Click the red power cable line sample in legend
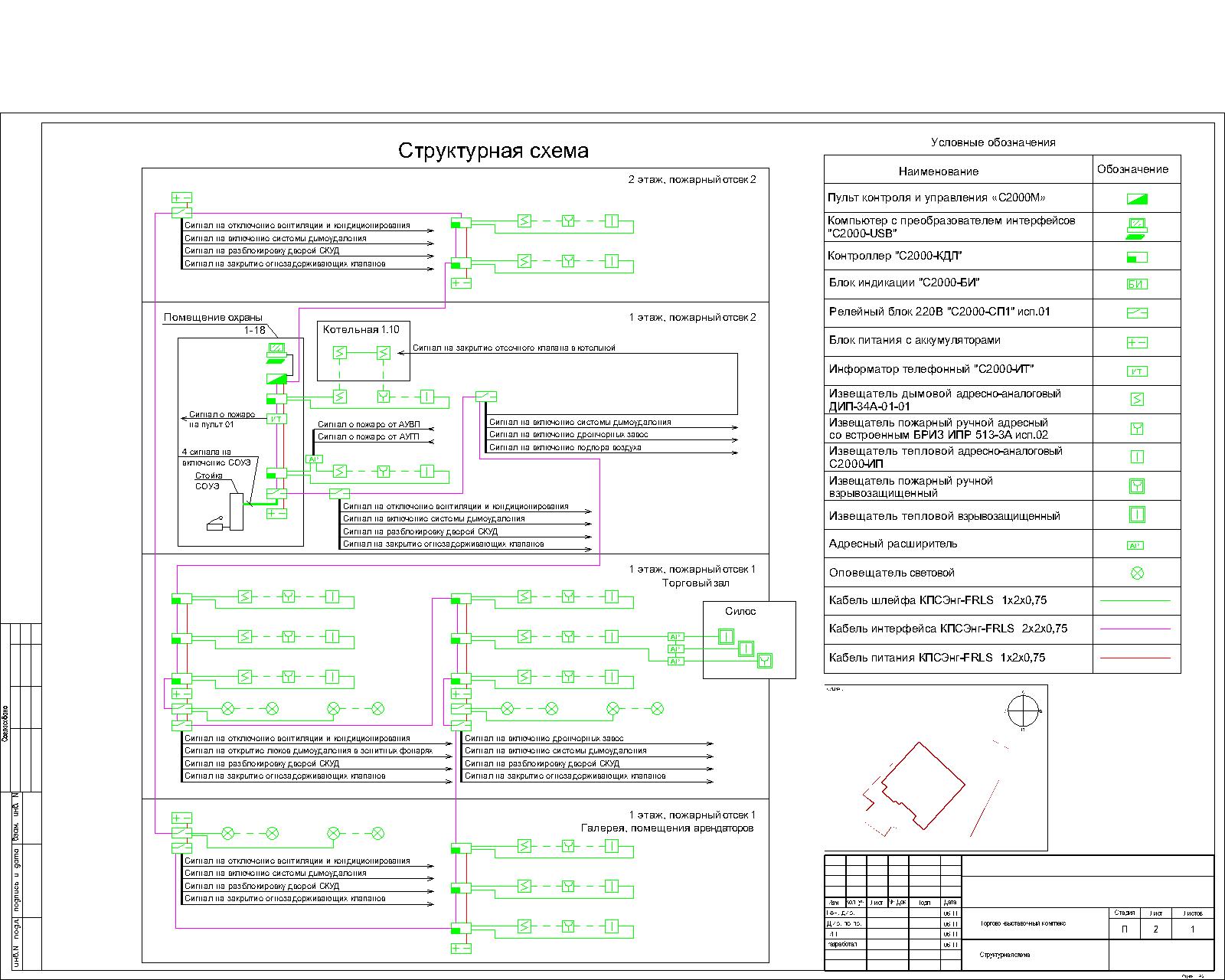 [x=1135, y=658]
